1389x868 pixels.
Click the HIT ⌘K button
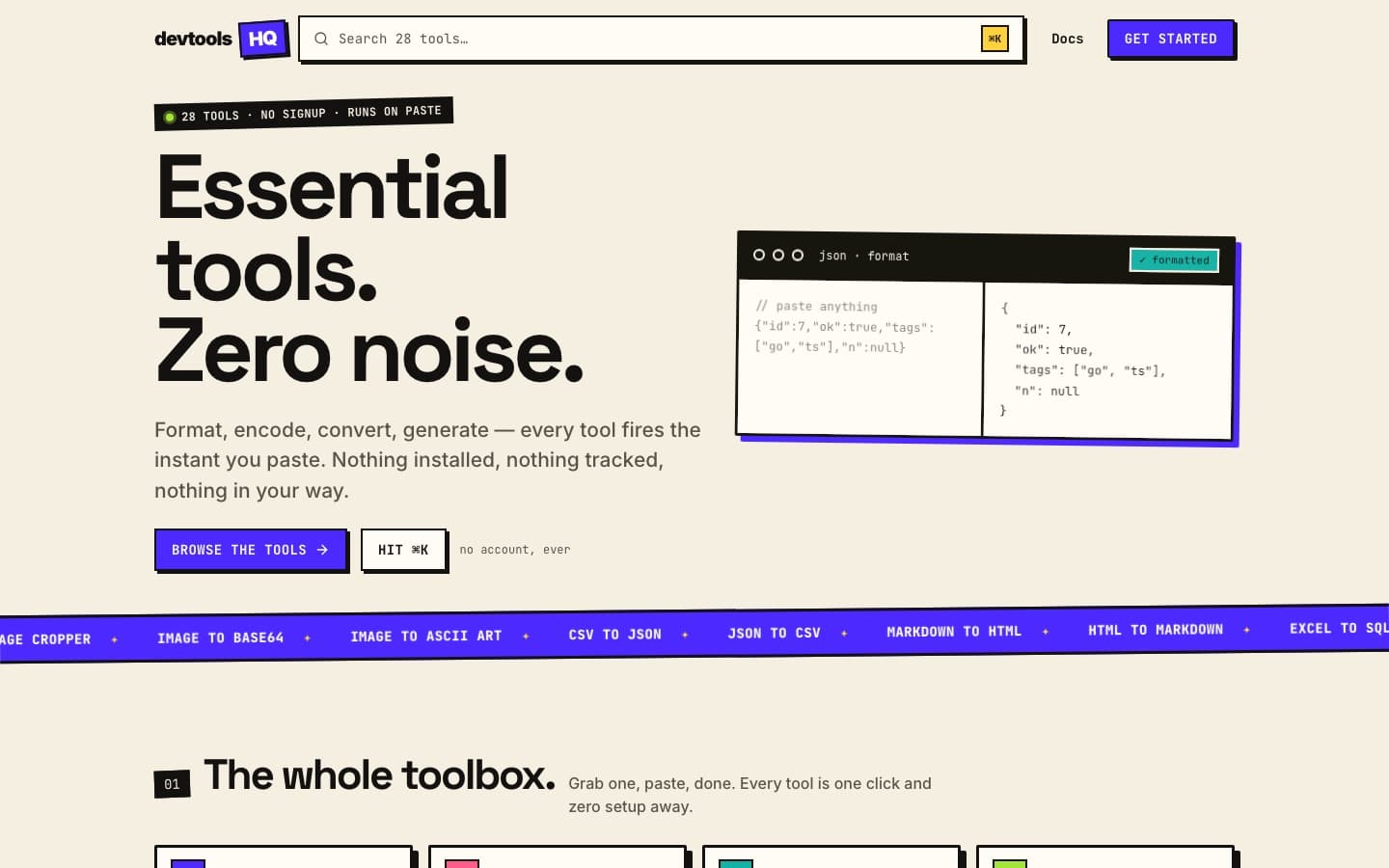point(403,550)
